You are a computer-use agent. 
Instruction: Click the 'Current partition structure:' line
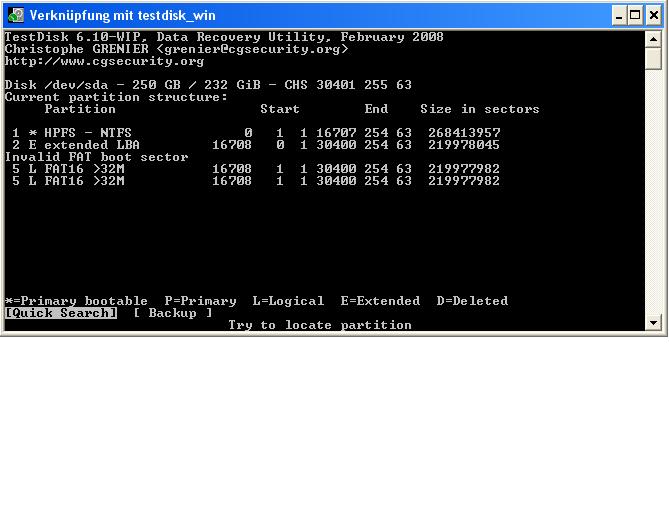pos(116,97)
